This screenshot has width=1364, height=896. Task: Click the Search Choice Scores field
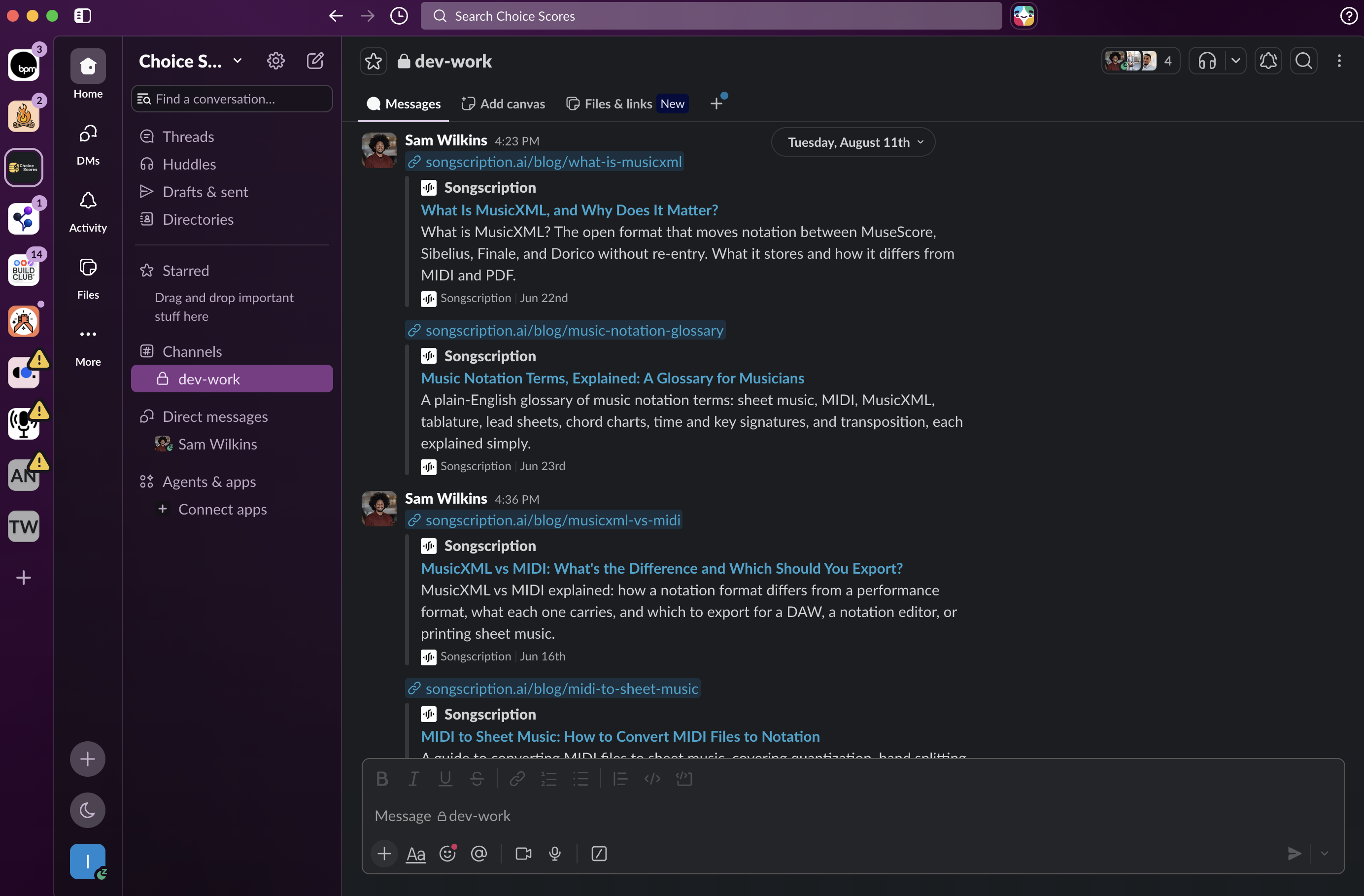711,16
